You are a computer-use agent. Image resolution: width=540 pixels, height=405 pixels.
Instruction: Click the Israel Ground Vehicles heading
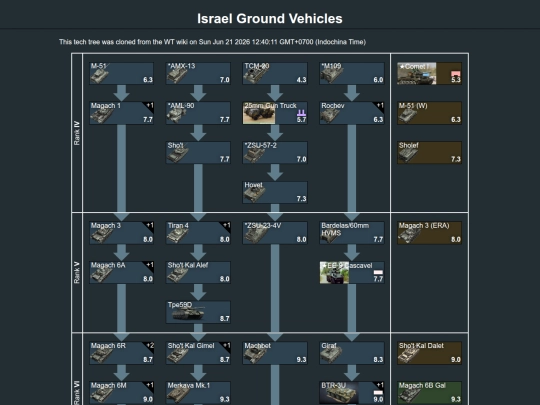click(270, 19)
